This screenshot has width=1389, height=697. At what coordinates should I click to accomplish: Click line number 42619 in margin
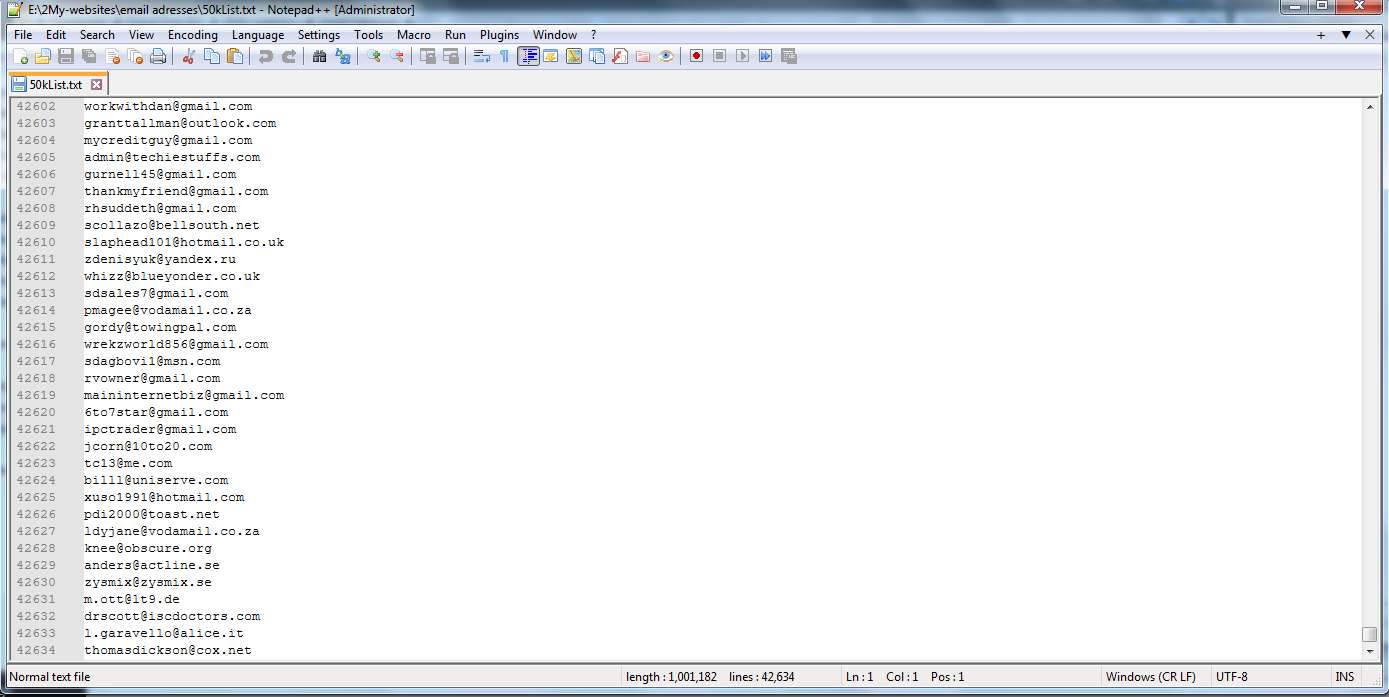(x=36, y=395)
